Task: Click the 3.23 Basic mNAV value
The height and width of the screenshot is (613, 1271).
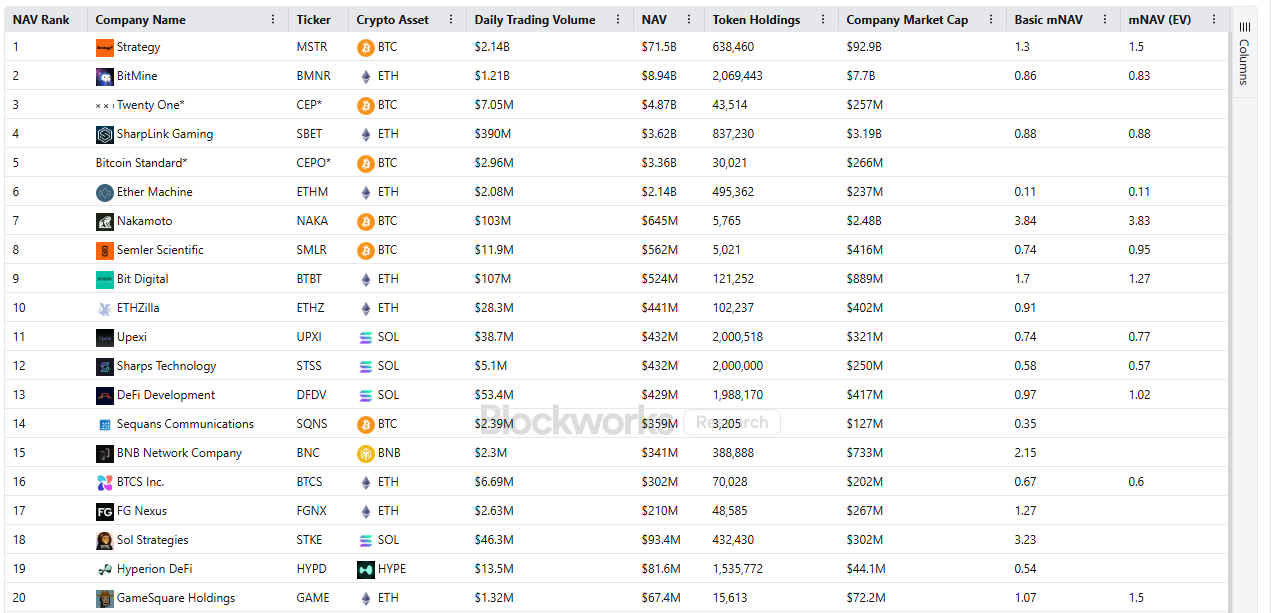Action: [x=1025, y=540]
